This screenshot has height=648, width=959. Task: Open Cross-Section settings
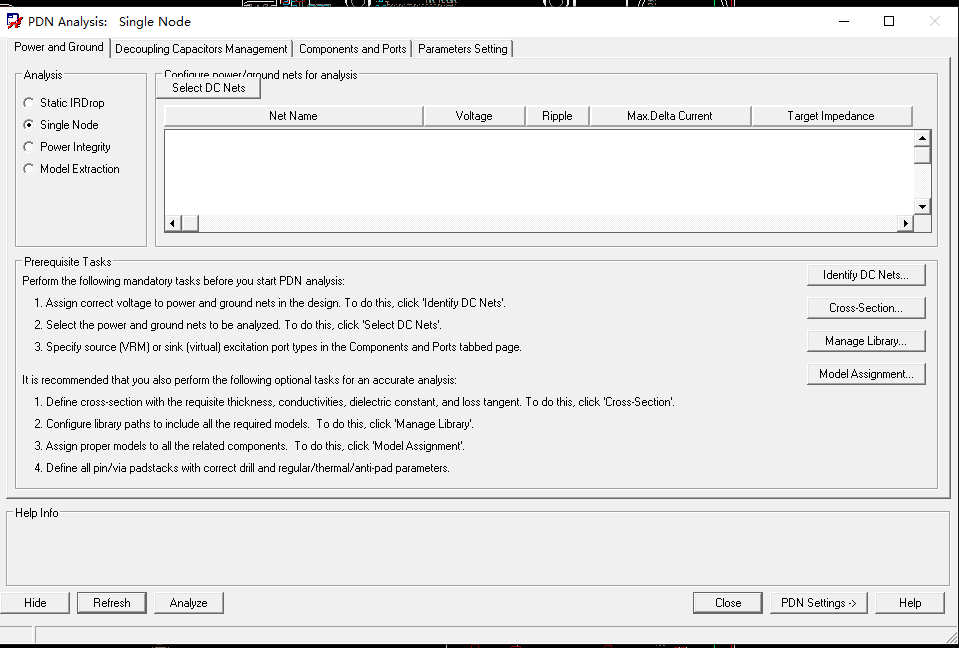(866, 307)
